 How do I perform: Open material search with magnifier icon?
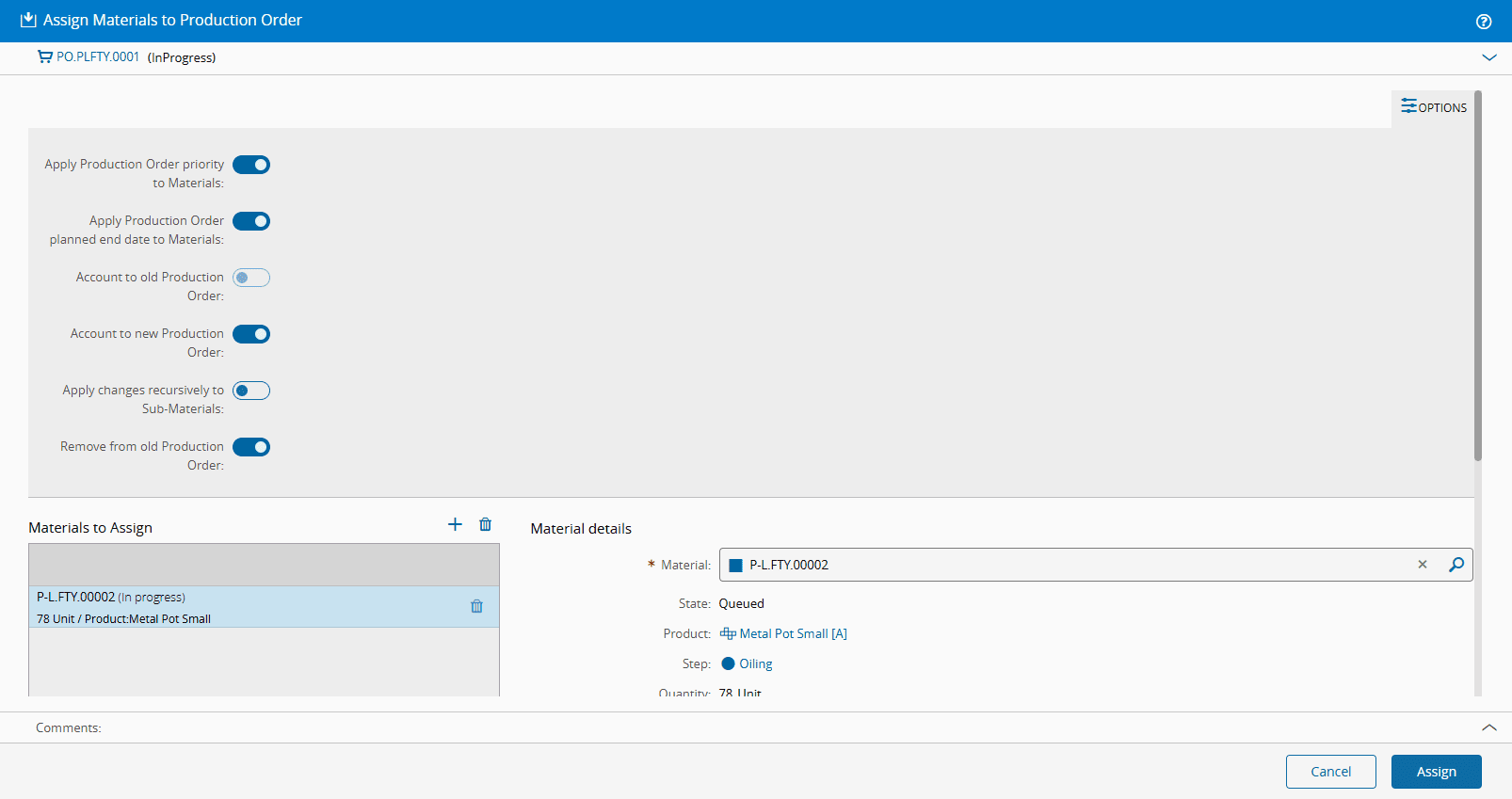pyautogui.click(x=1456, y=565)
